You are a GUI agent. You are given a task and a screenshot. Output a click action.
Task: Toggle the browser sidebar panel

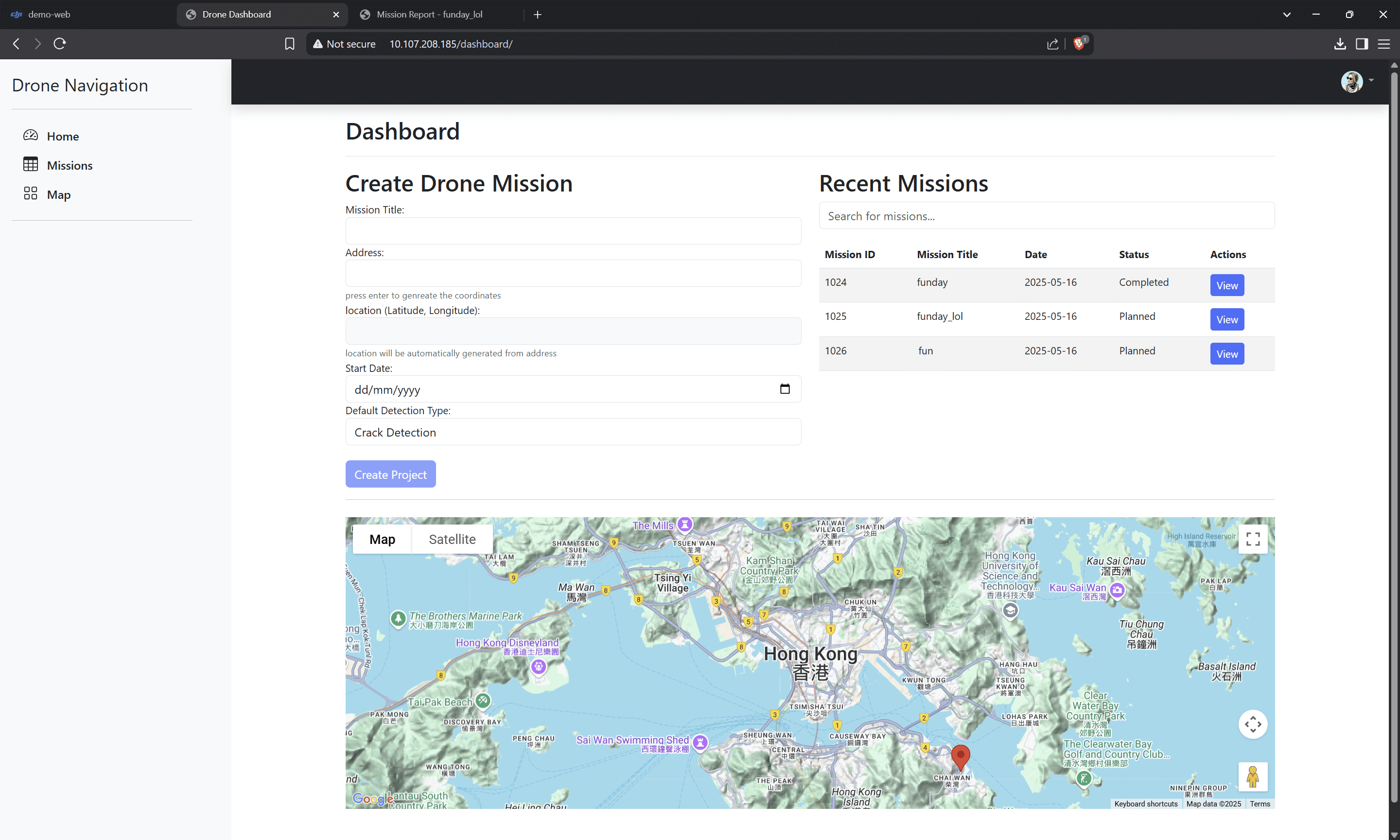[x=1362, y=44]
